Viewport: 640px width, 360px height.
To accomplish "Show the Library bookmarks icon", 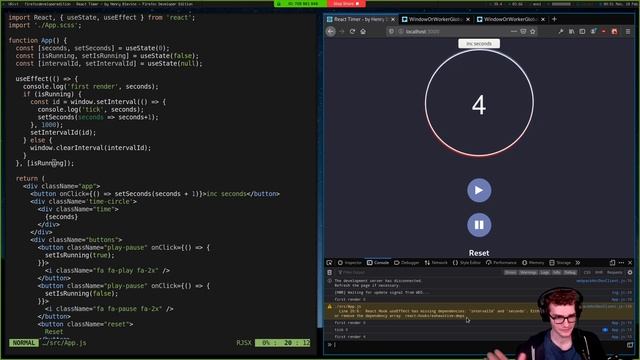I will pos(571,31).
